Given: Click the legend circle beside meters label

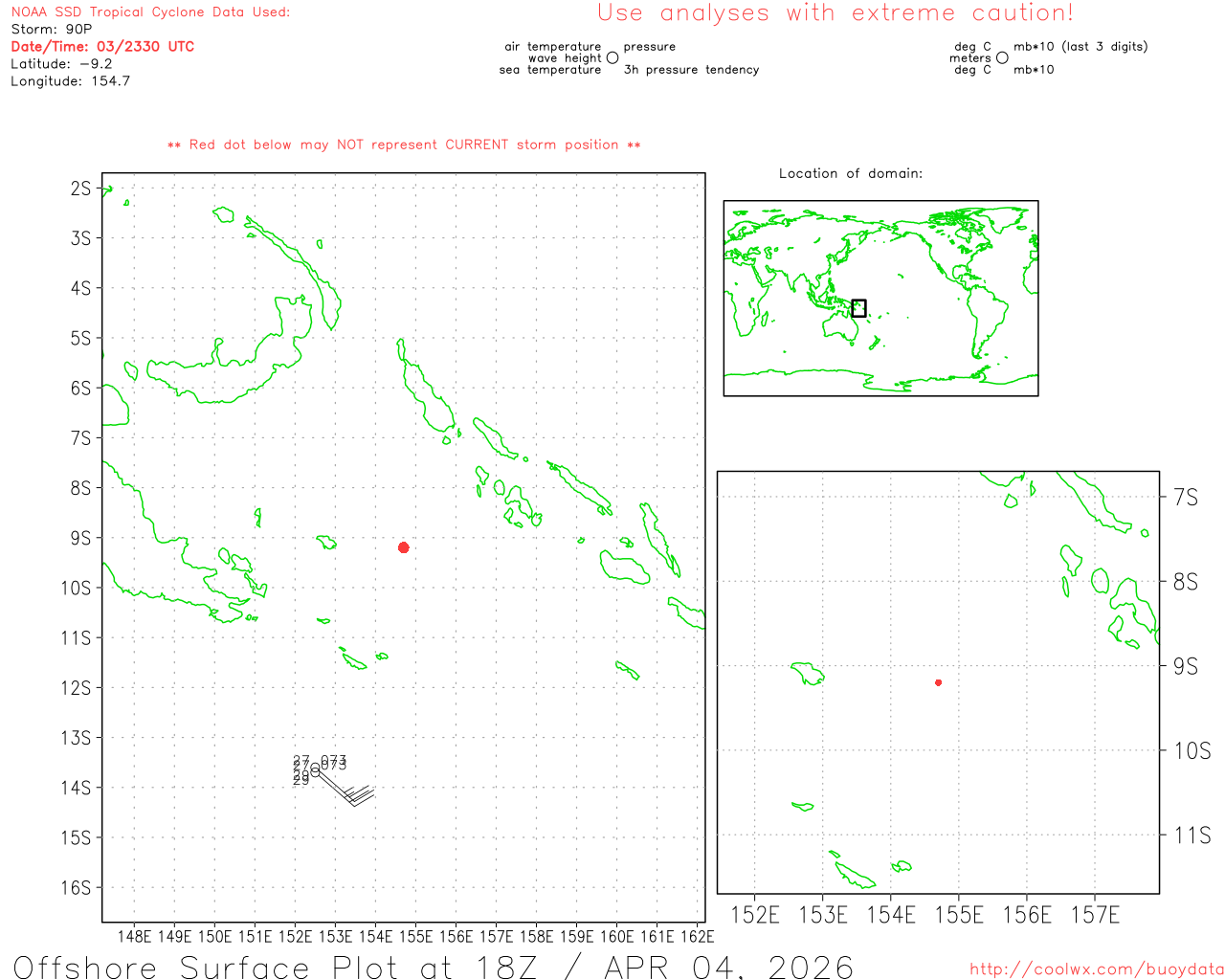Looking at the screenshot, I should [x=1002, y=58].
